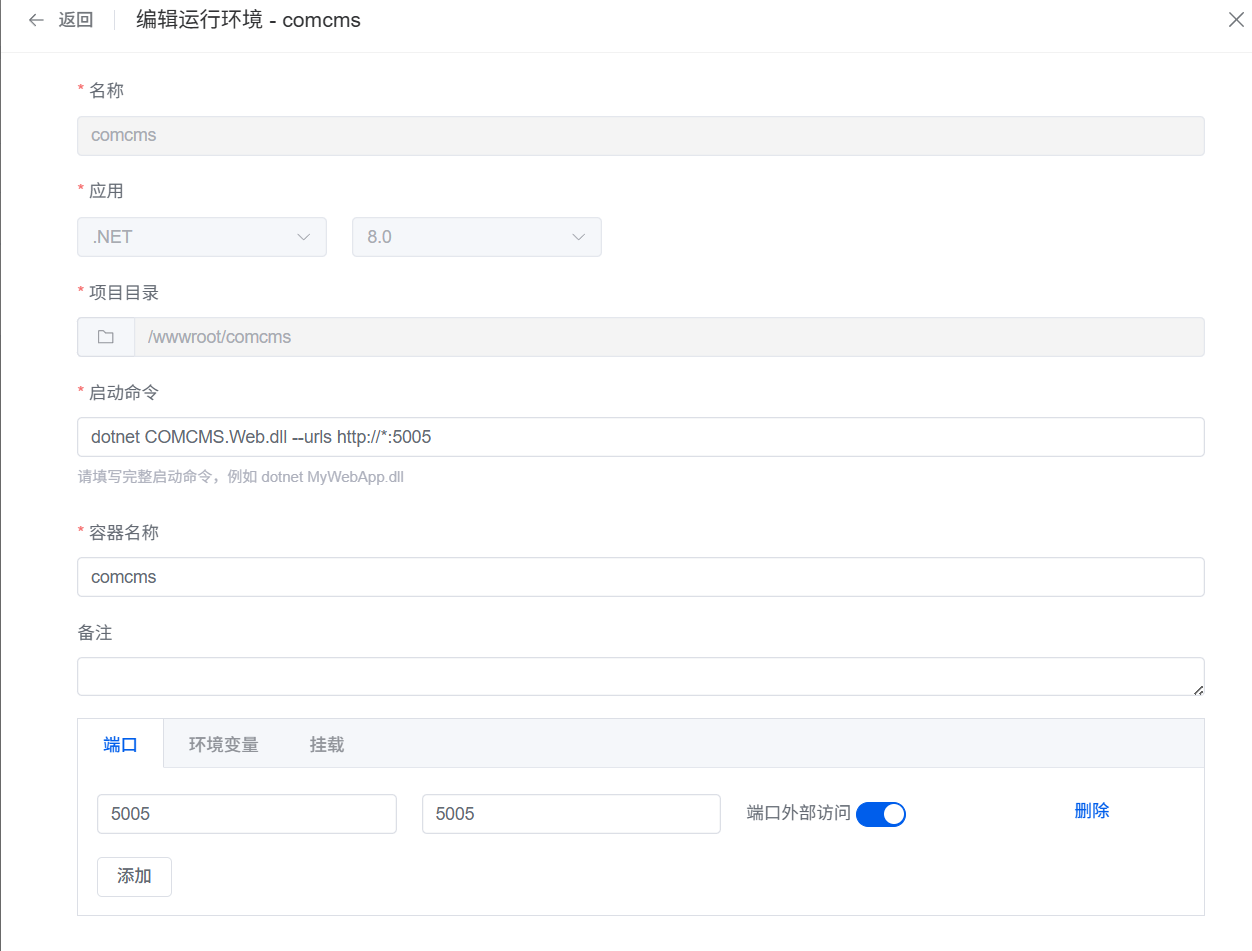
Task: Click the /wwwroot/comcms directory field
Action: pyautogui.click(x=669, y=337)
